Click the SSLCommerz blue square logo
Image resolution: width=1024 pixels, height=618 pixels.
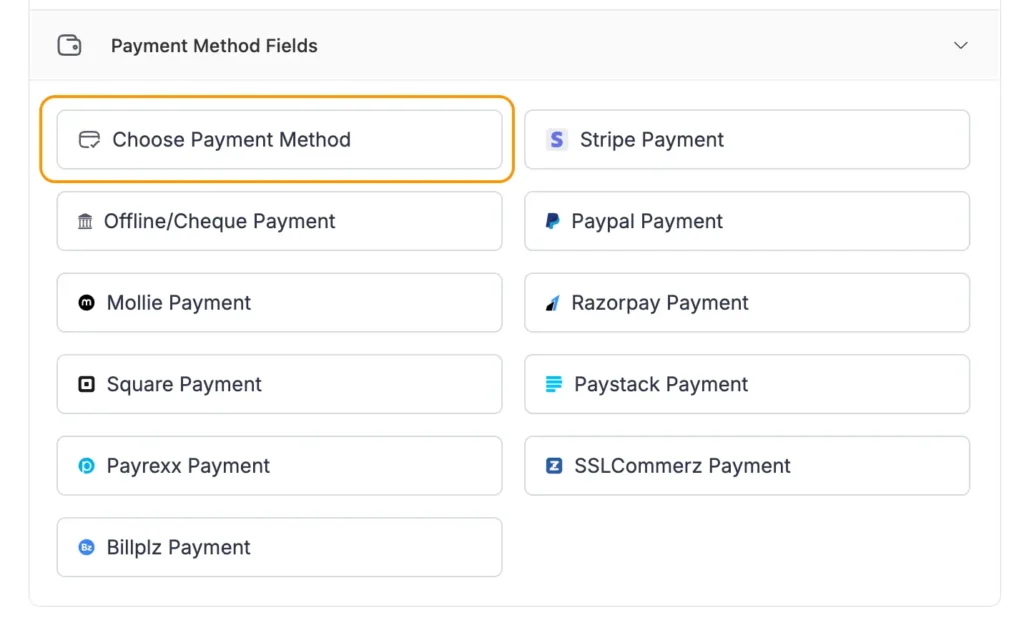554,466
